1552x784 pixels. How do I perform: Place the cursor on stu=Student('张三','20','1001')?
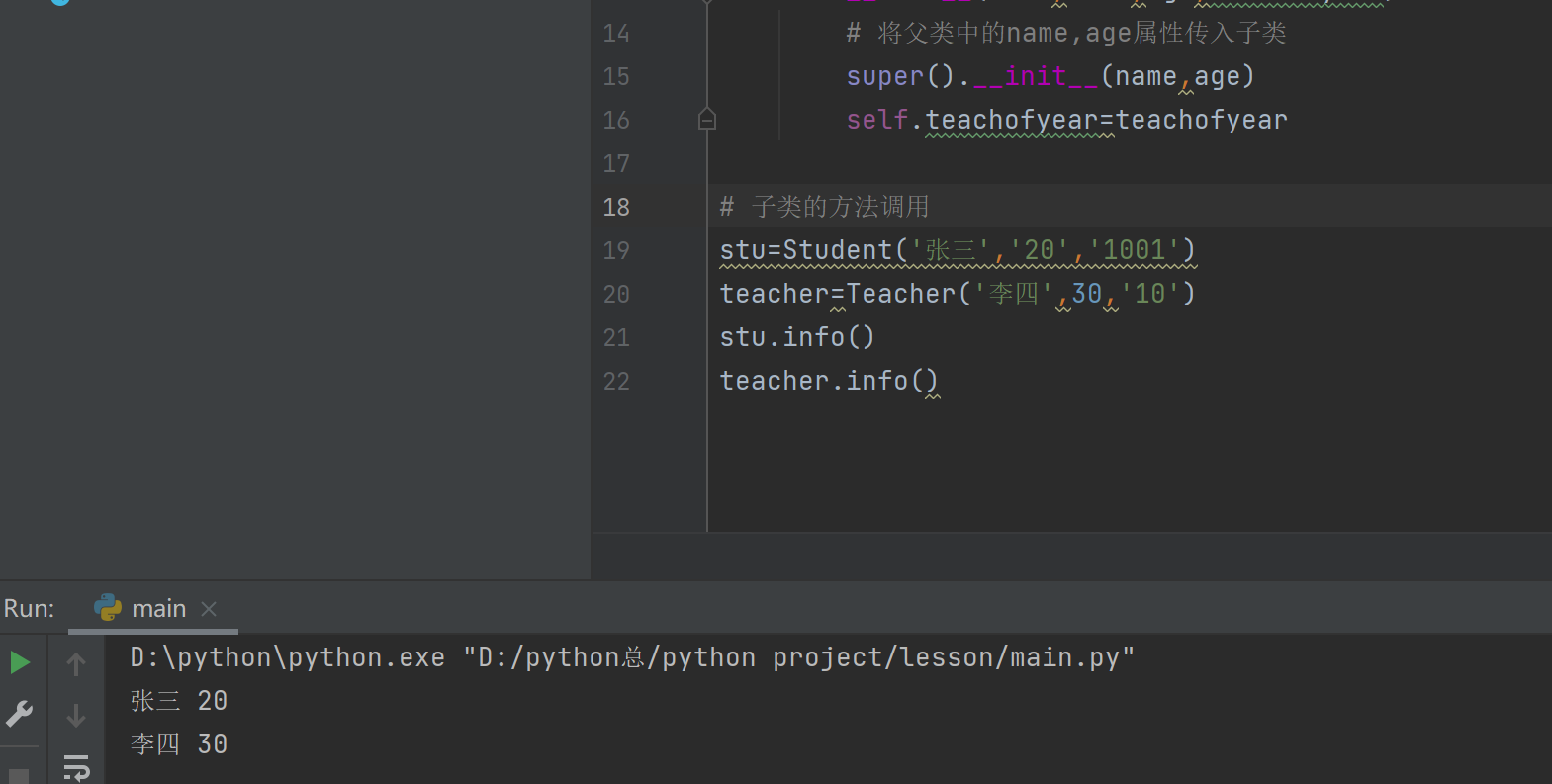point(958,250)
